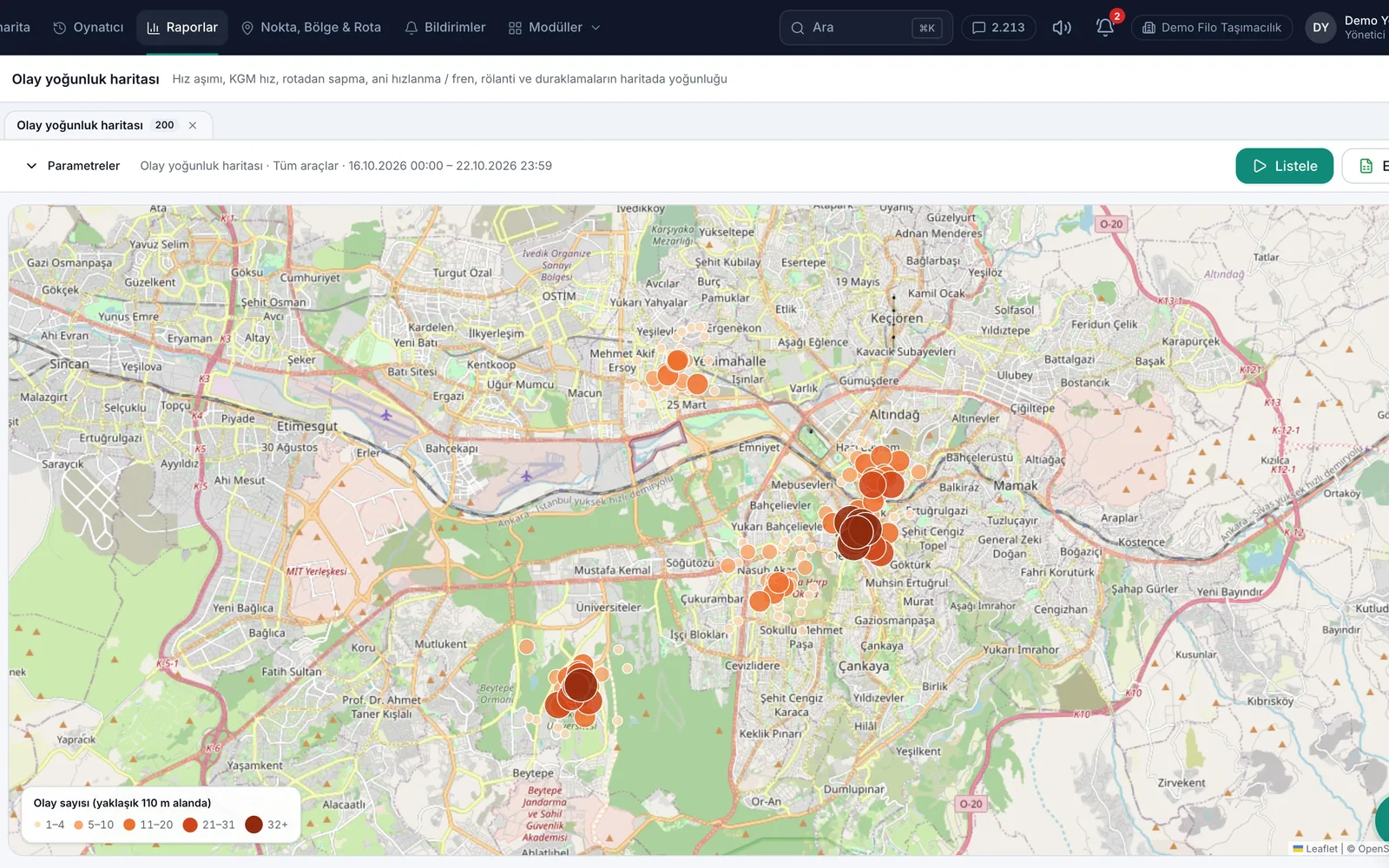Click the Çankaya map label

point(863,667)
